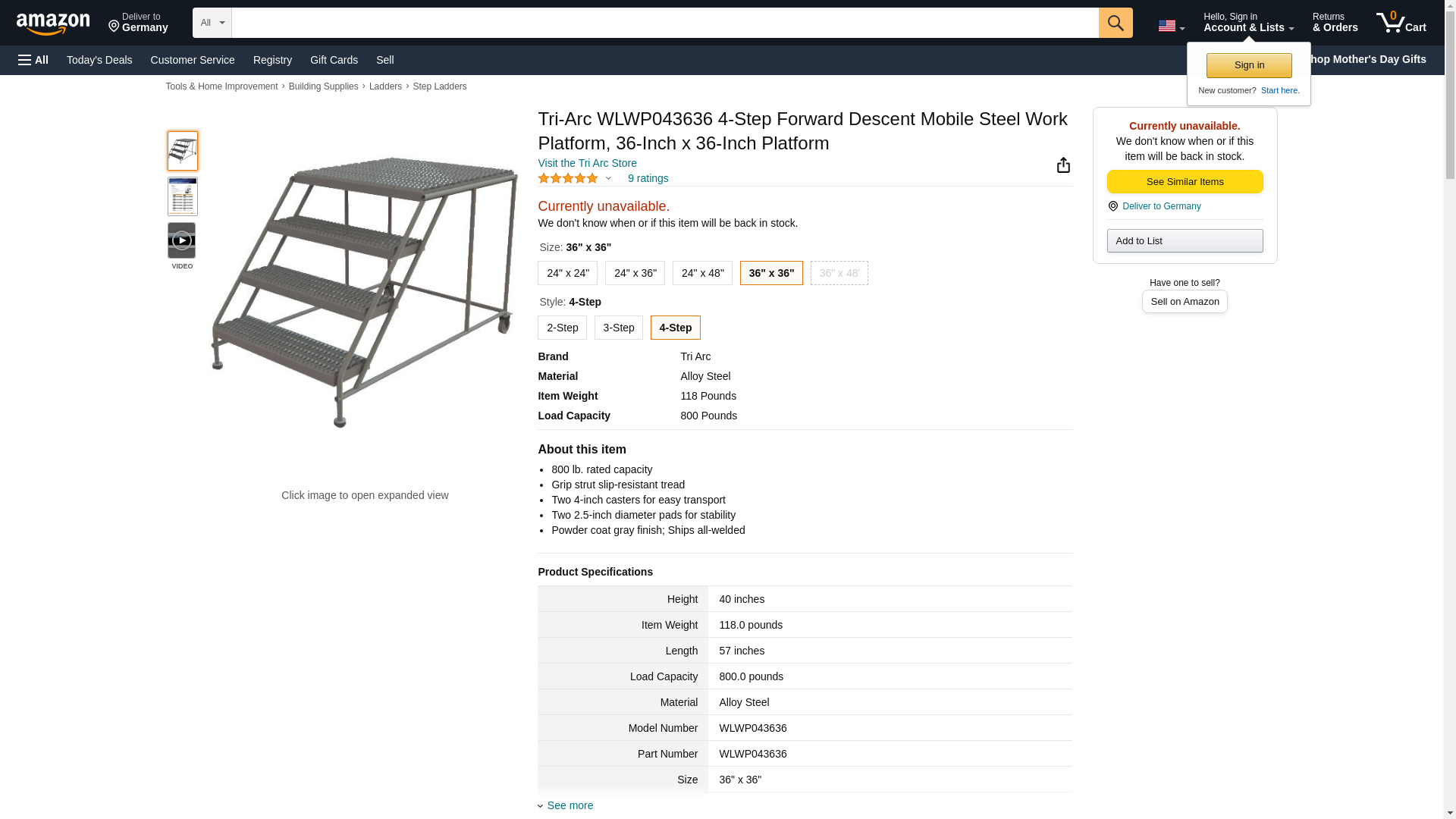
Task: Open Today's Deals page
Action: coord(99,60)
